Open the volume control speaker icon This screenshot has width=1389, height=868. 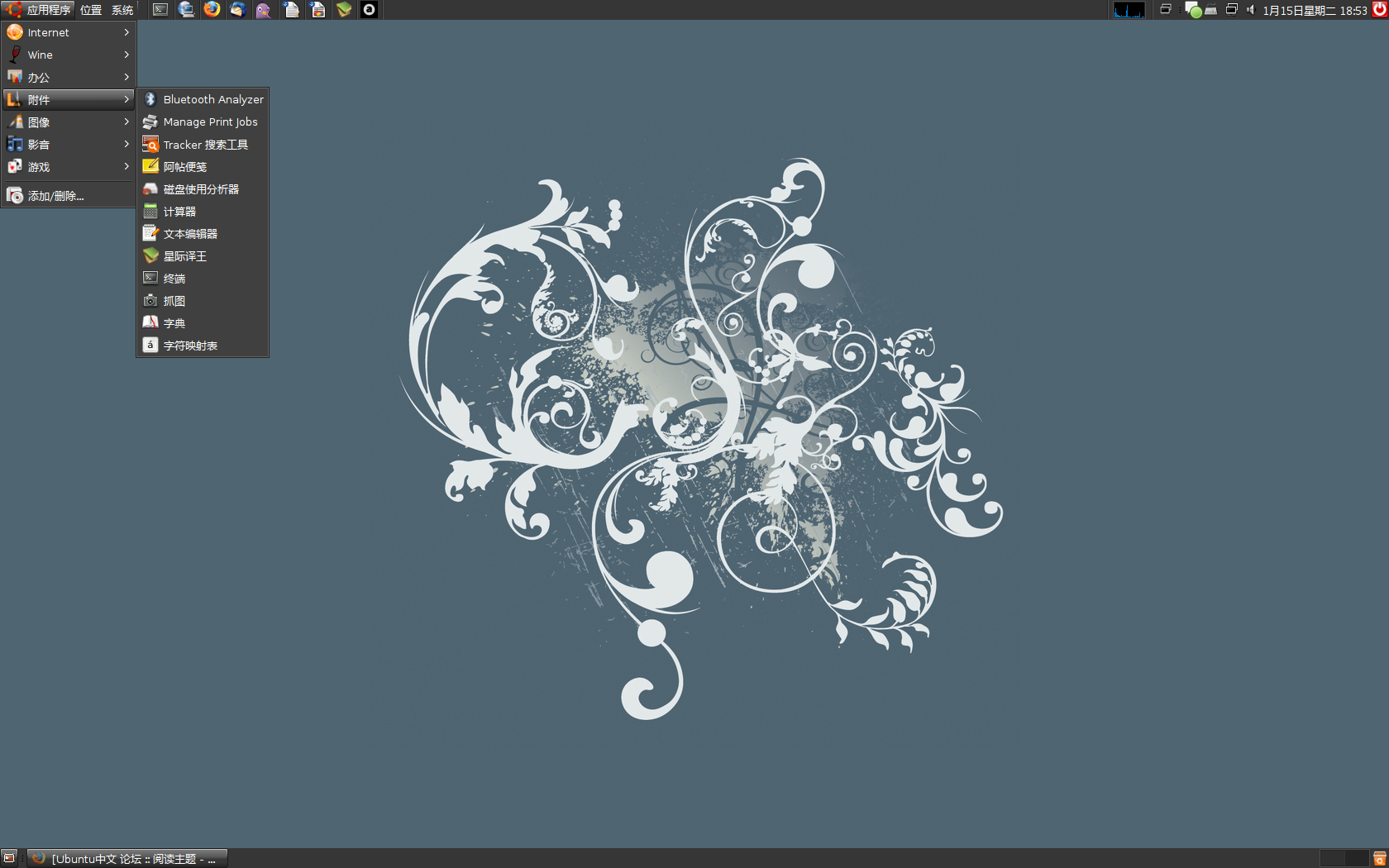coord(1251,10)
